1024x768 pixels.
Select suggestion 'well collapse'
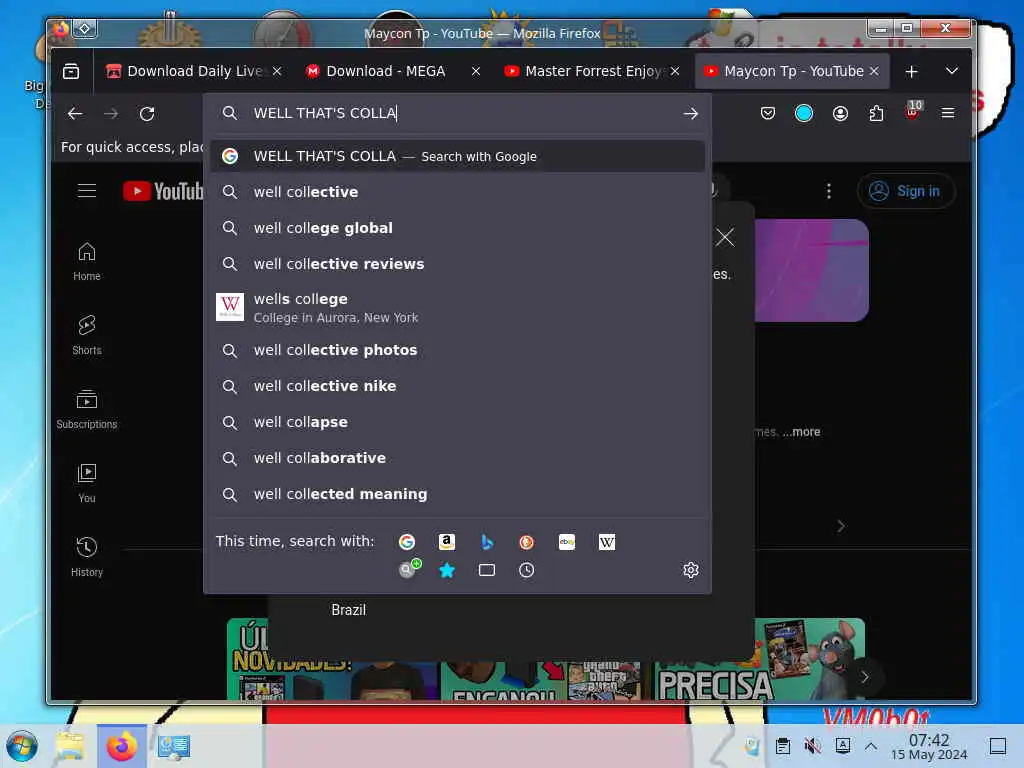(457, 422)
